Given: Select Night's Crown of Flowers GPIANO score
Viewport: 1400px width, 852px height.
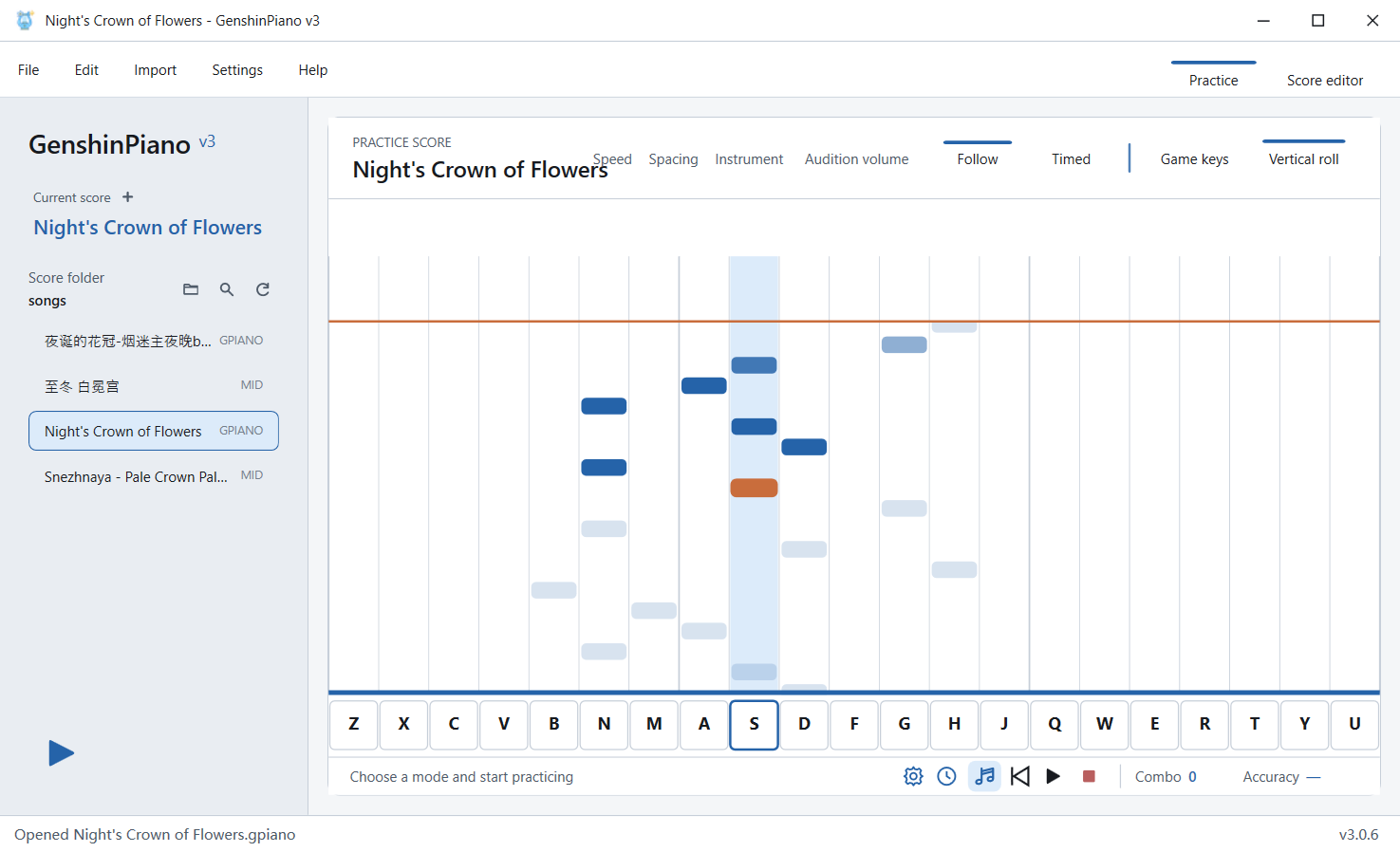Looking at the screenshot, I should [x=154, y=431].
